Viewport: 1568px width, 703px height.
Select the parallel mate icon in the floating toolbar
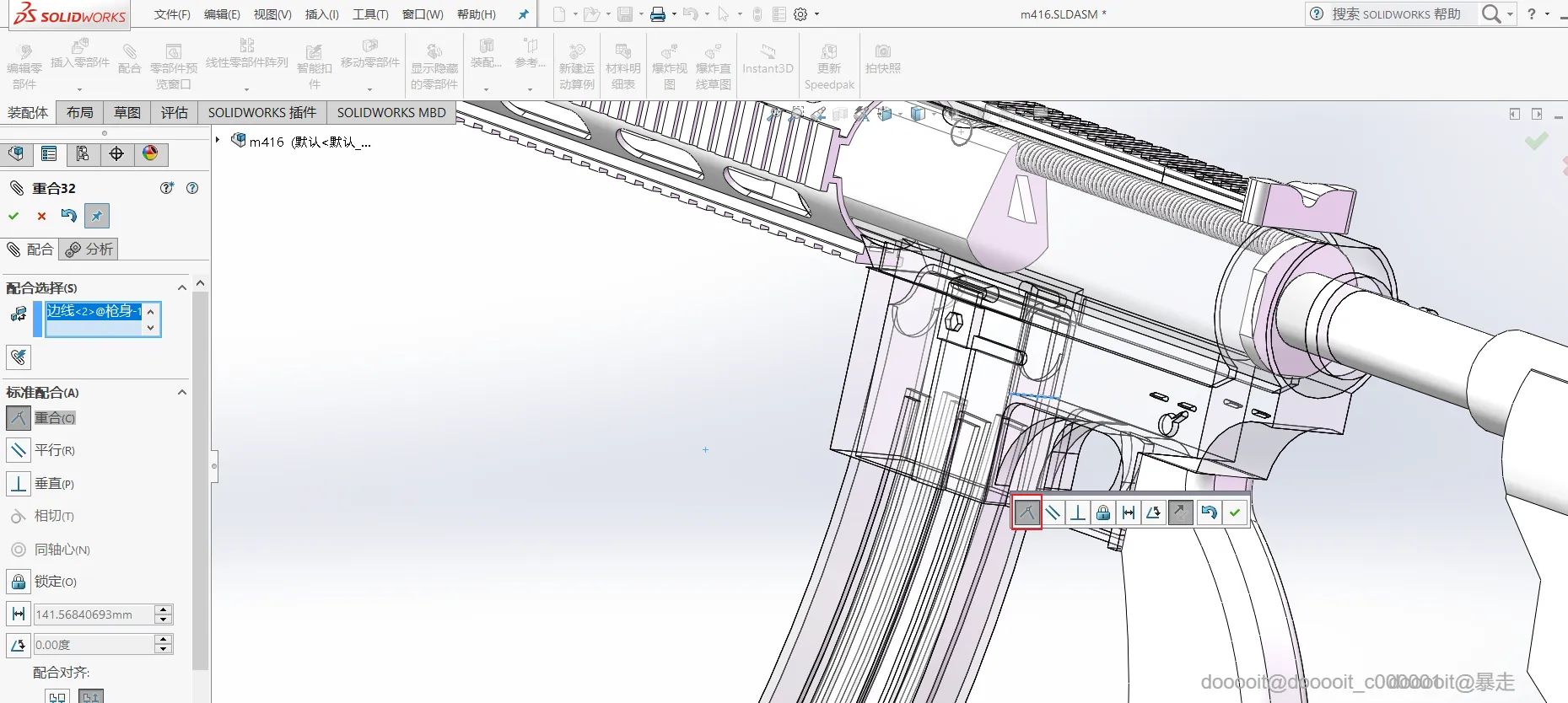(1053, 512)
